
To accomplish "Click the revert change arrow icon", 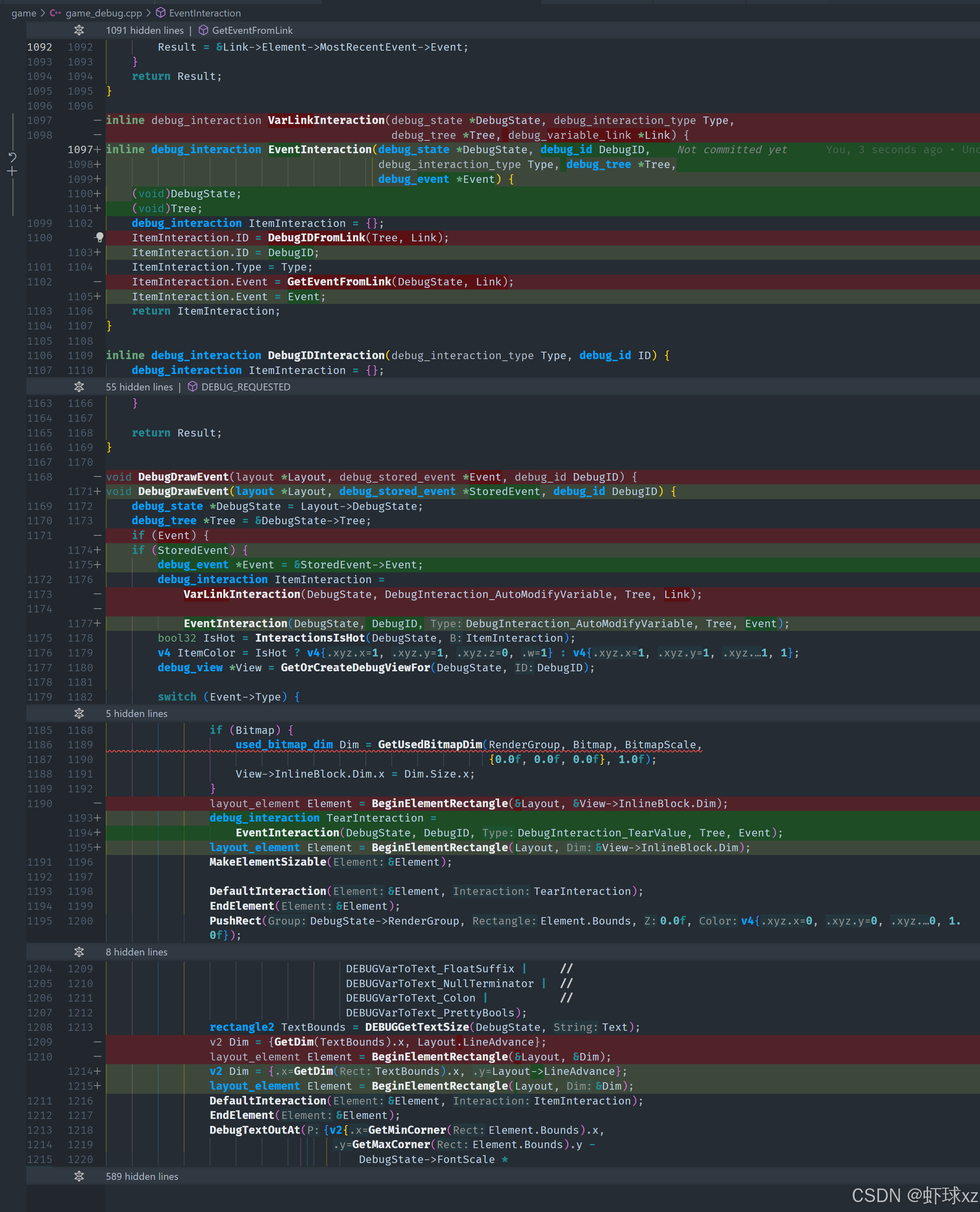I will pos(12,157).
